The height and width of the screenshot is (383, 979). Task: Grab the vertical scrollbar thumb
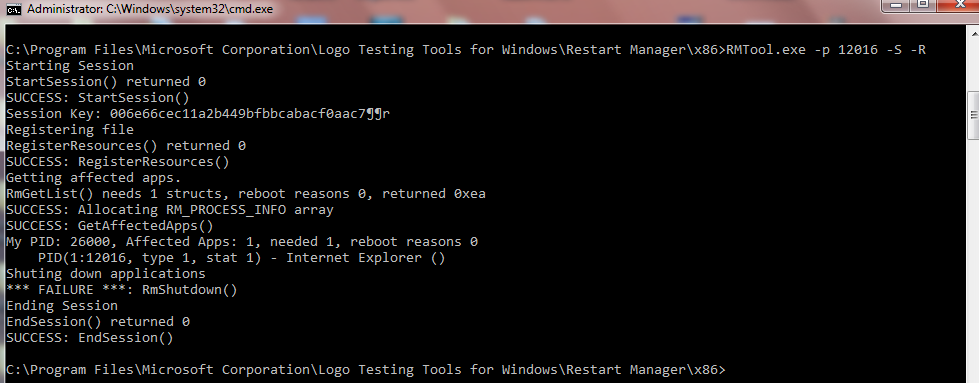coord(973,114)
